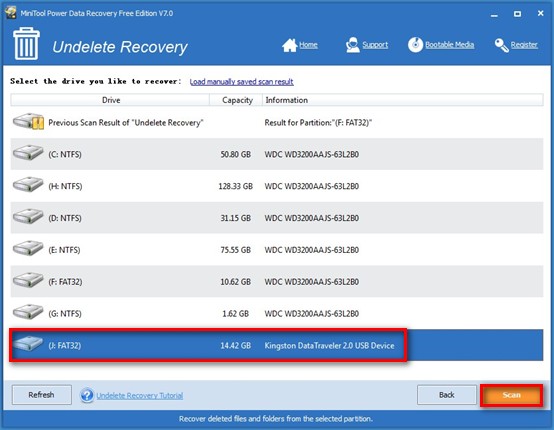Click WDC WD3200AAJS info in G: row
Image resolution: width=554 pixels, height=430 pixels.
tap(312, 313)
